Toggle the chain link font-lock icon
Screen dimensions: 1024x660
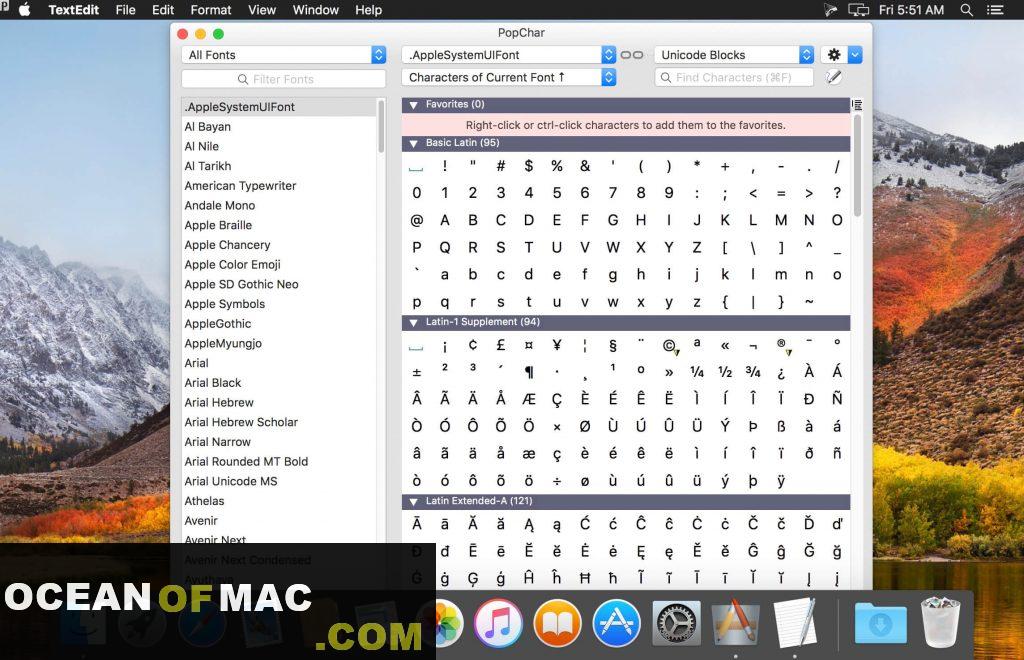pyautogui.click(x=632, y=55)
